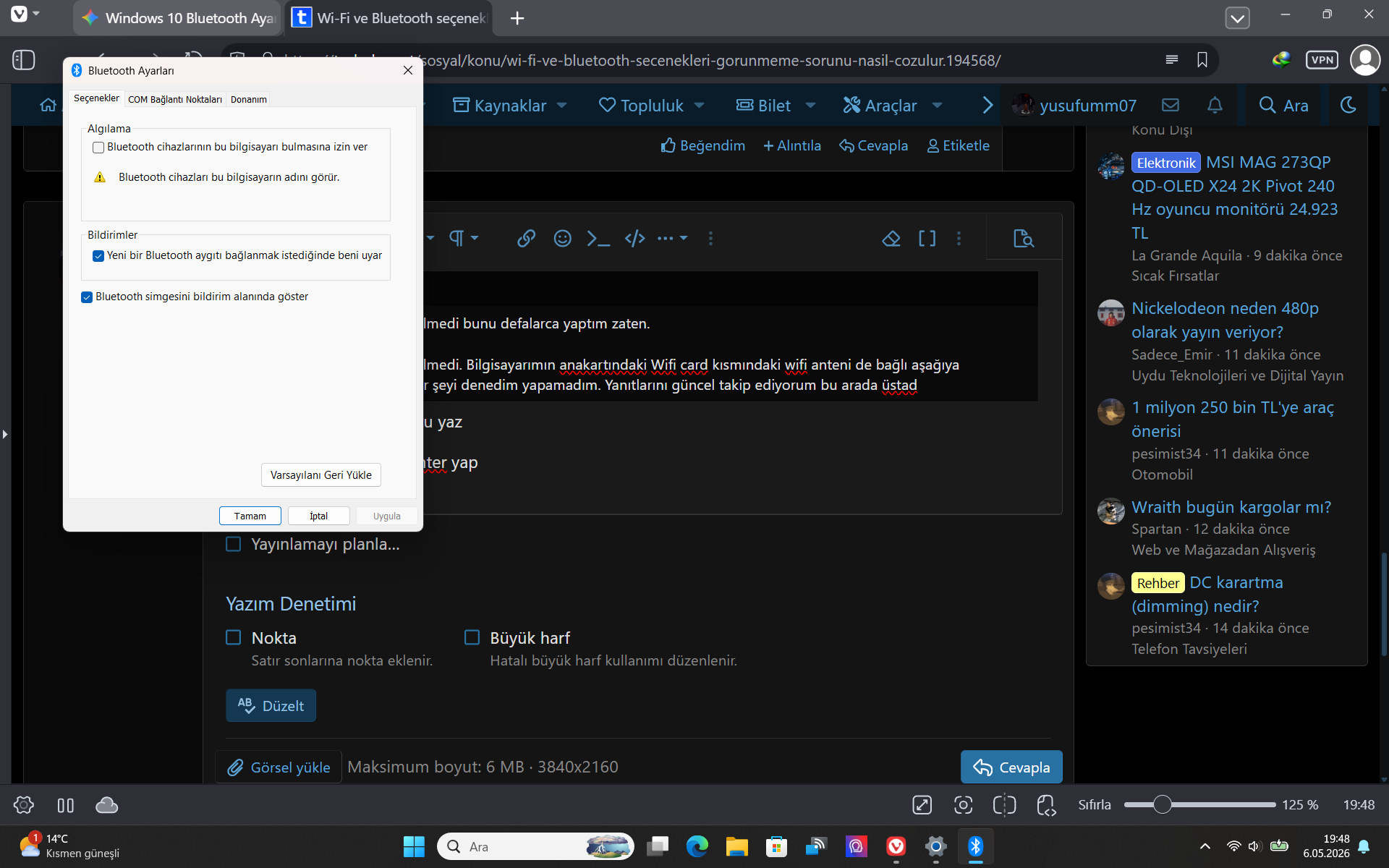The width and height of the screenshot is (1389, 868).
Task: Preview the post with the magnifier page icon
Action: pyautogui.click(x=1024, y=238)
